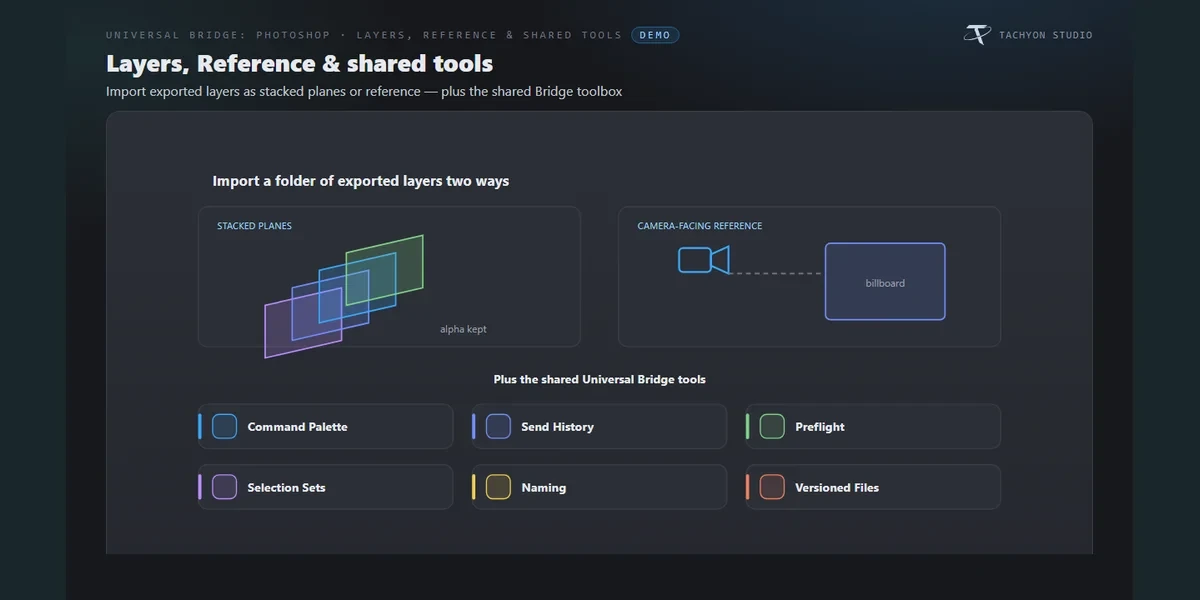Click the billboard rectangle
This screenshot has width=1200, height=600.
885,282
